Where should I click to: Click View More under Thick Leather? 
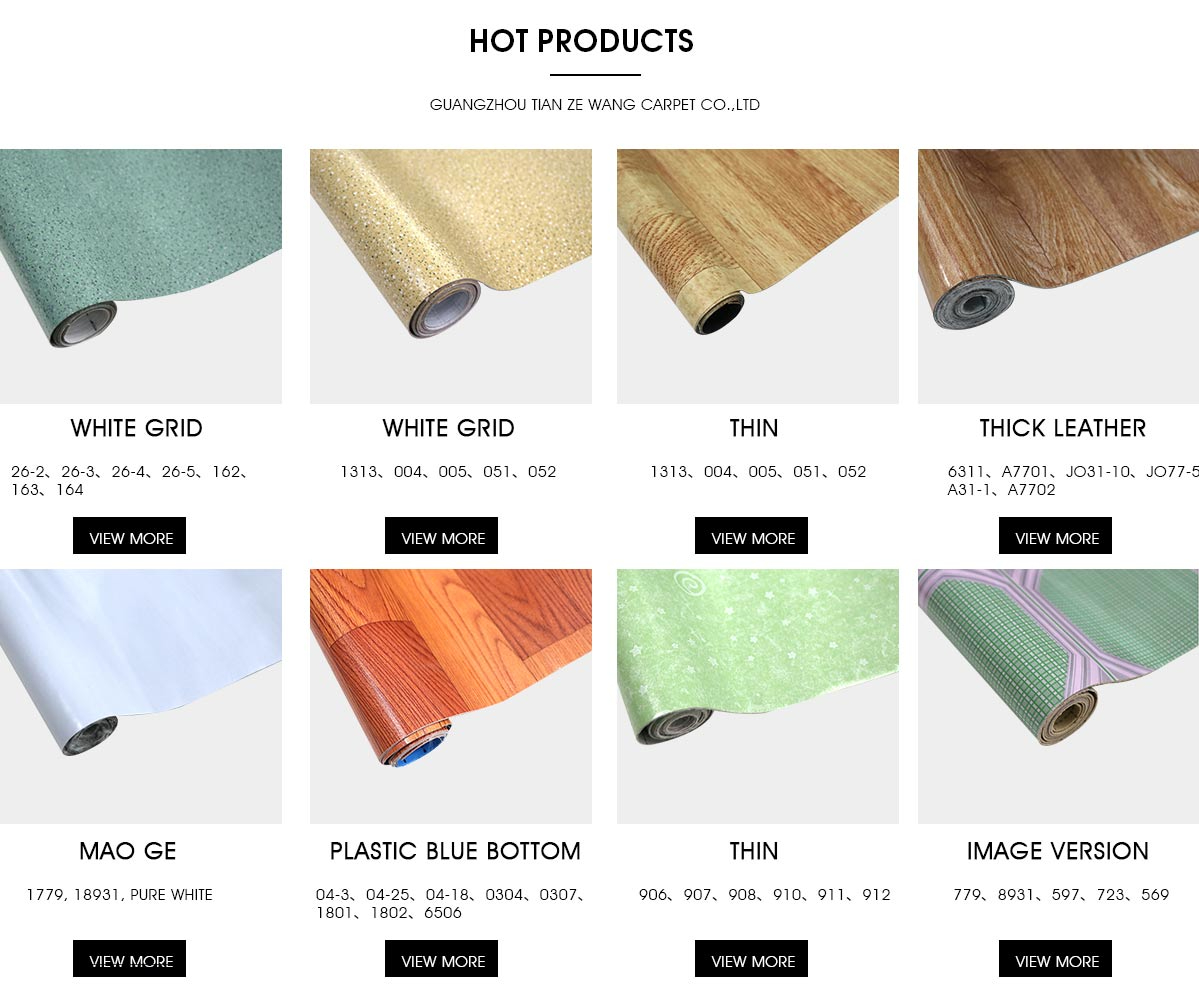pyautogui.click(x=1055, y=535)
